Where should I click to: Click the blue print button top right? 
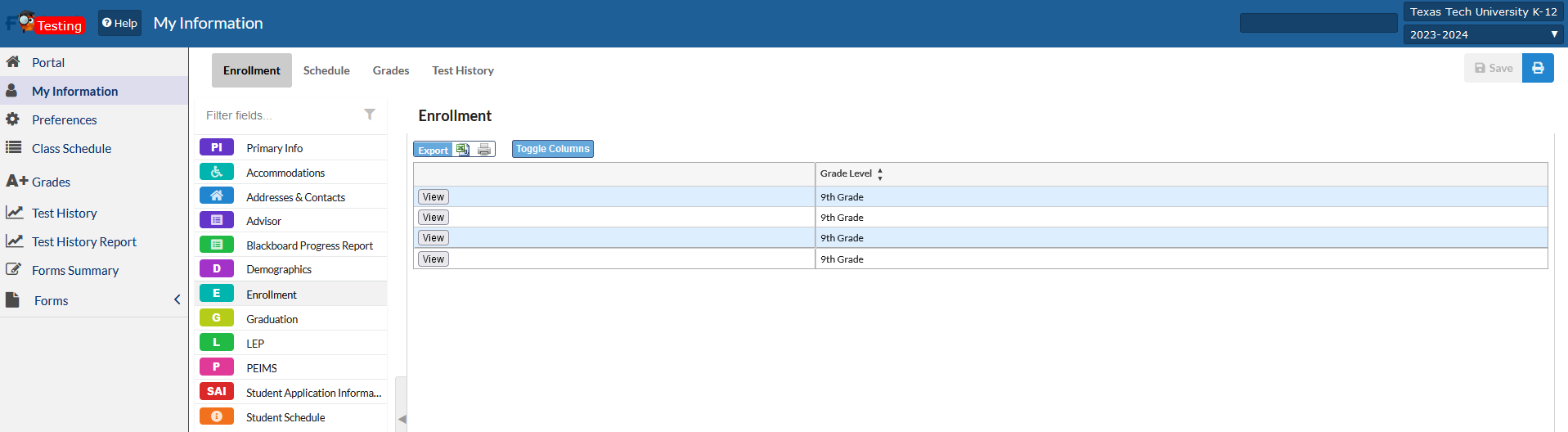coord(1537,68)
